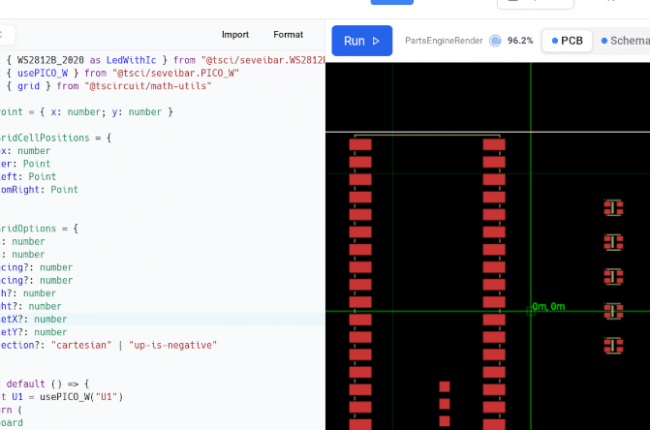This screenshot has height=430, width=650.
Task: Click the 96.2% progress text
Action: pos(520,41)
